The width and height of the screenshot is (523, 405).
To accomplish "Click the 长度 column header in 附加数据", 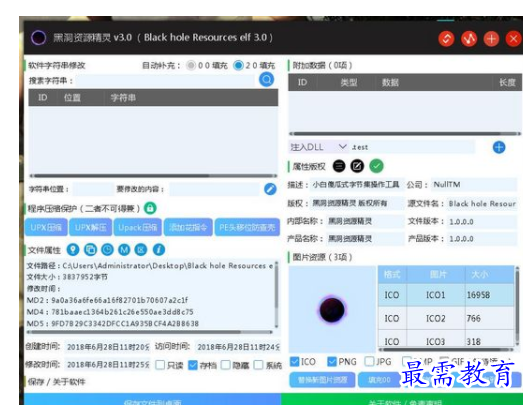I will pos(507,82).
